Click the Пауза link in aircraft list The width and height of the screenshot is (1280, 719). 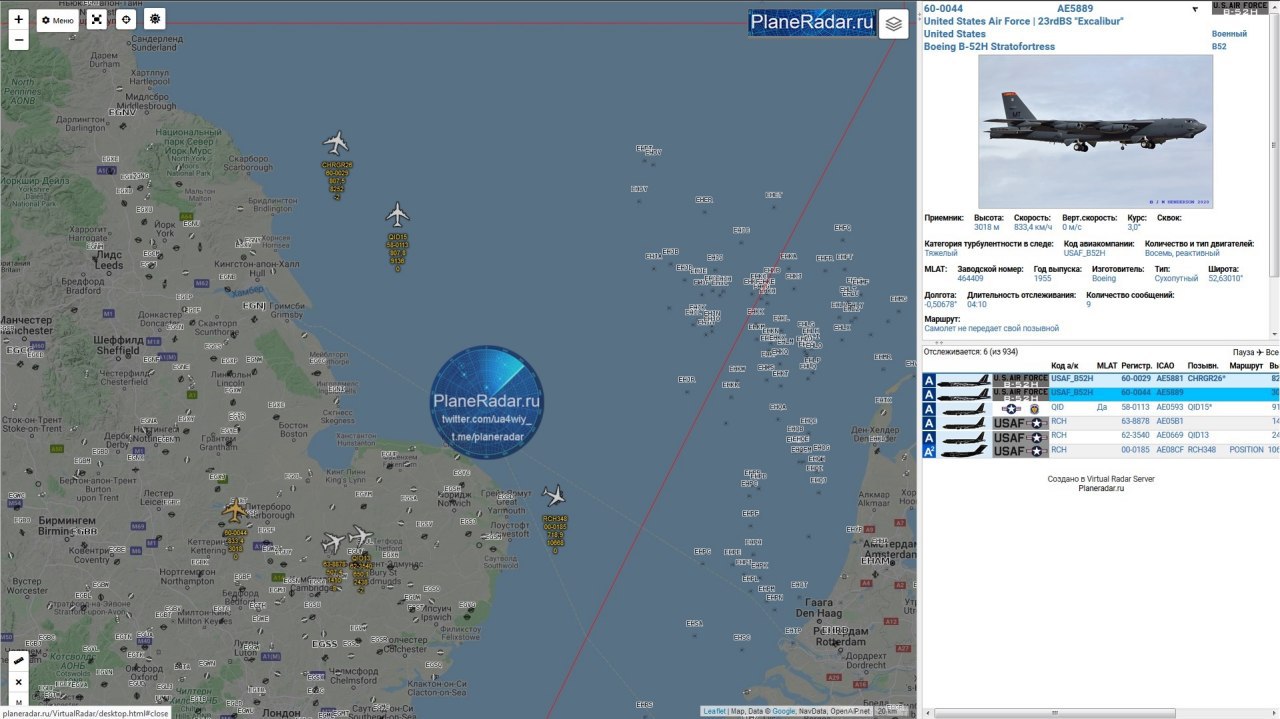coord(1243,352)
